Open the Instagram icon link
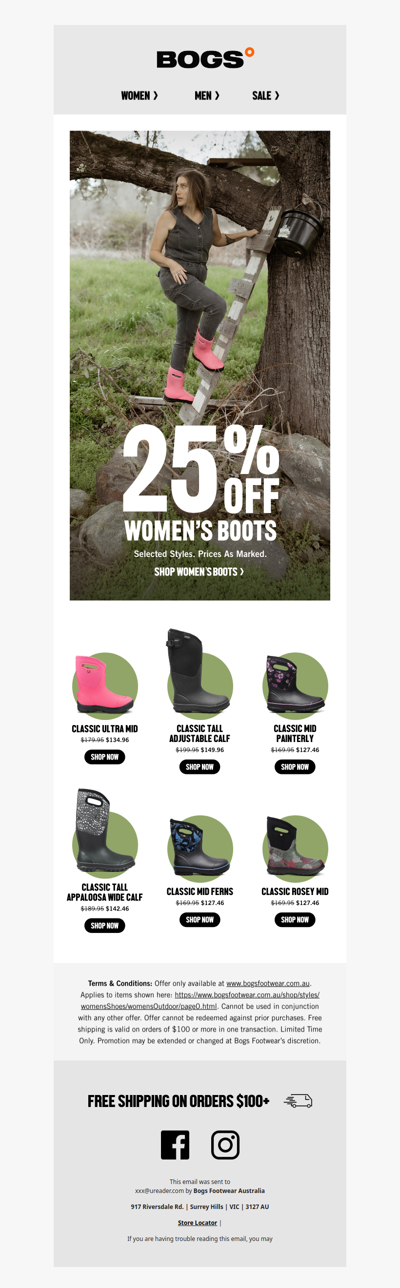 point(225,1145)
